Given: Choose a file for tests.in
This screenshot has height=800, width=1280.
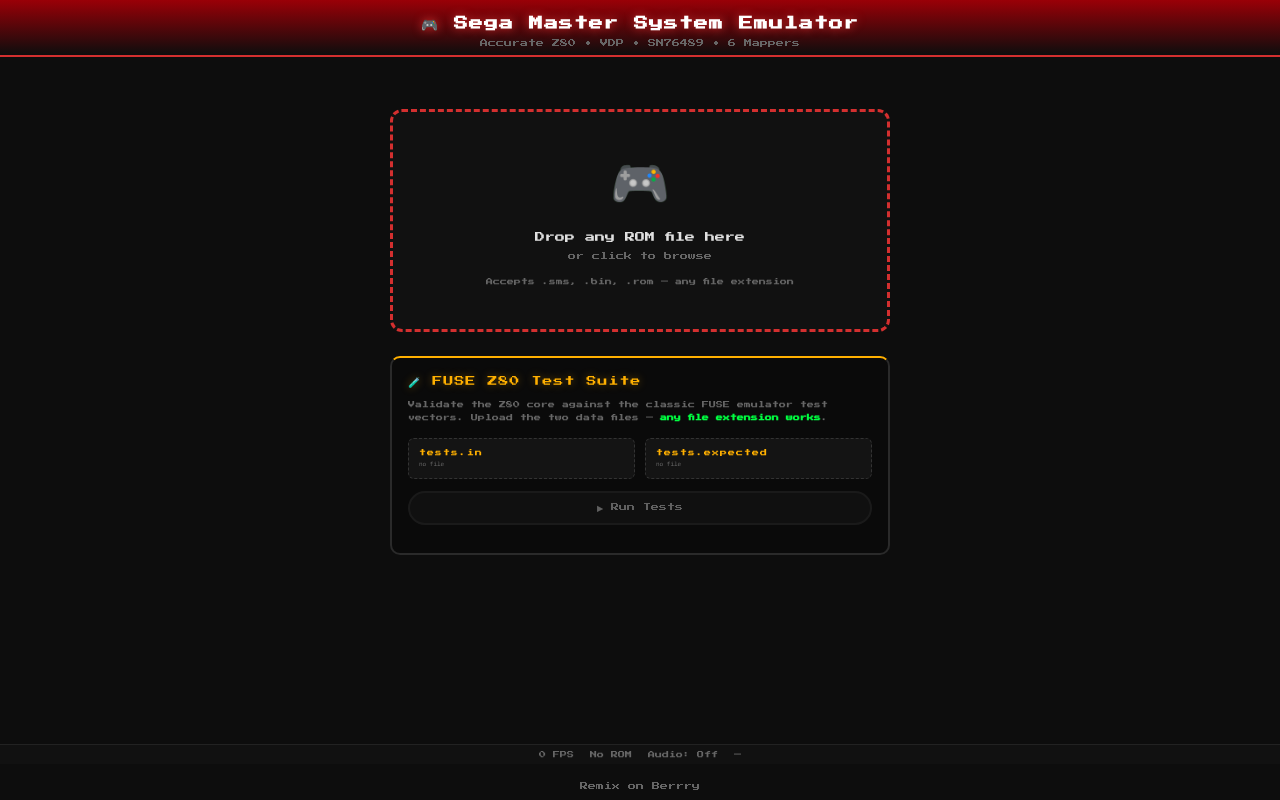Looking at the screenshot, I should click(x=521, y=458).
